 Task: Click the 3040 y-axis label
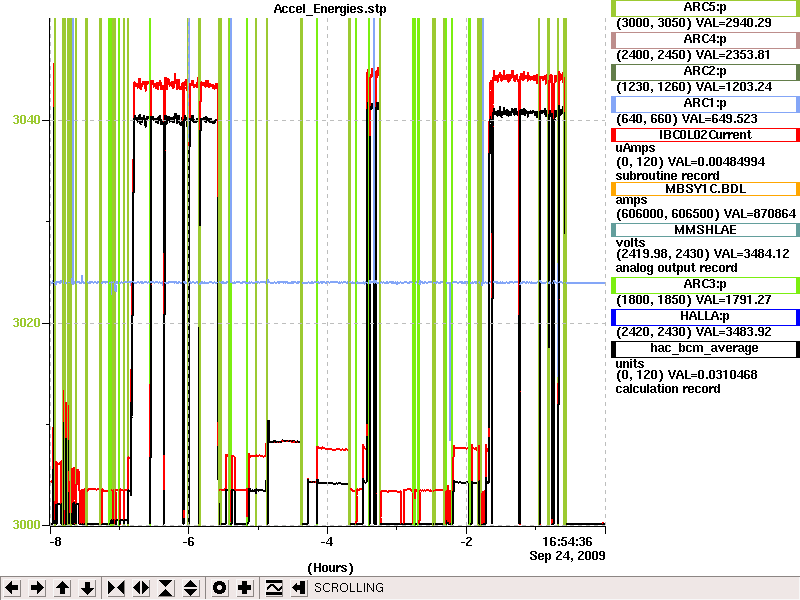coord(26,120)
